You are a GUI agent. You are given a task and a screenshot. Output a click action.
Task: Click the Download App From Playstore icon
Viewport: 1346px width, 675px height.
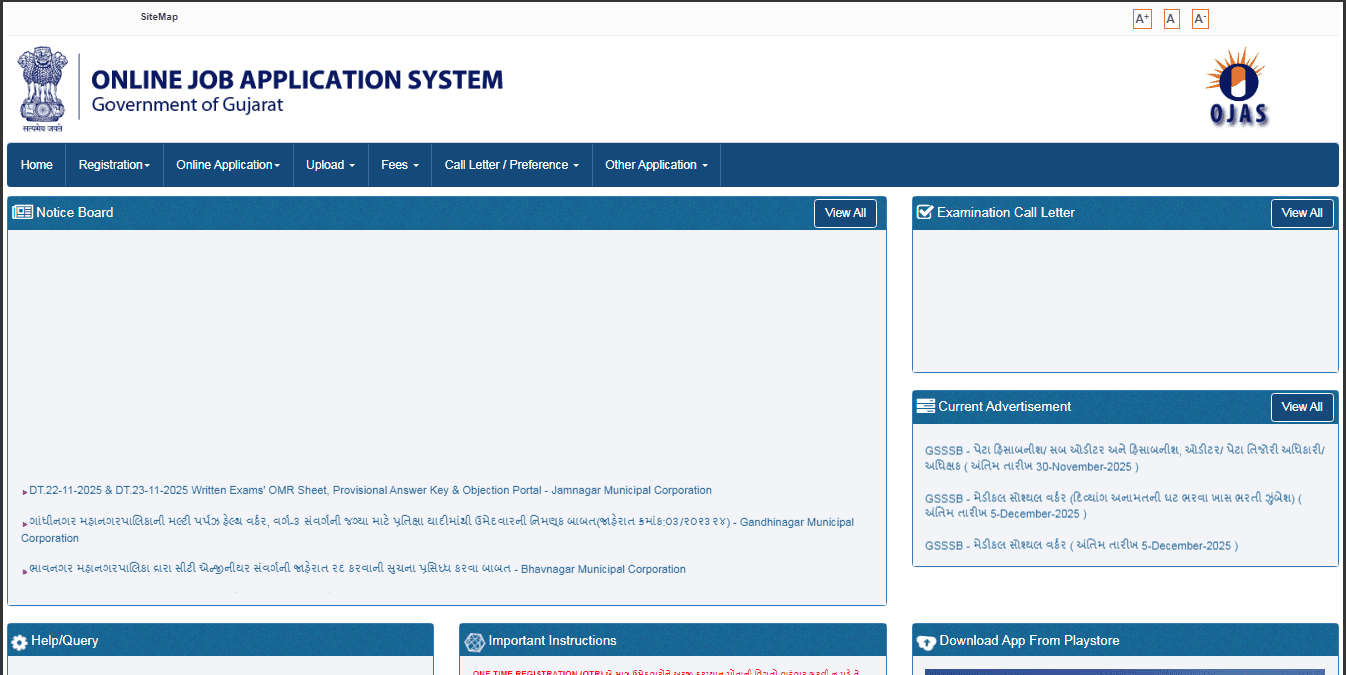click(x=925, y=640)
